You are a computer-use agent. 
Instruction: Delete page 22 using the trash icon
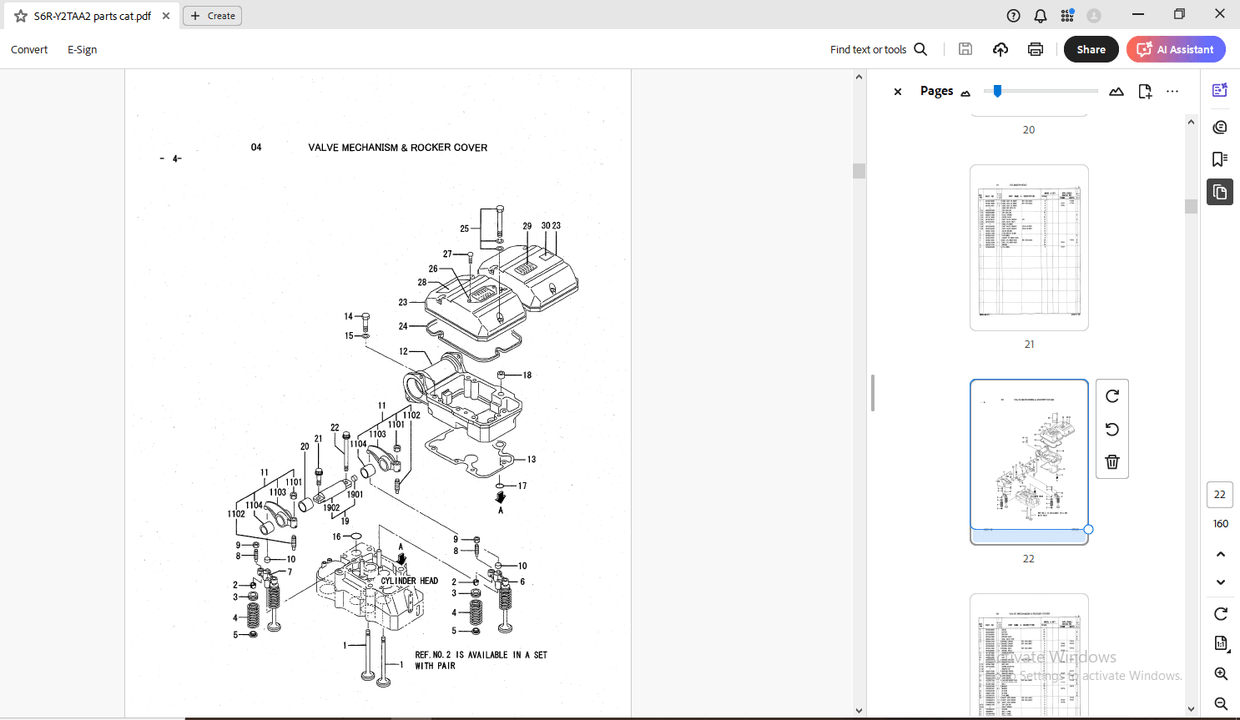(x=1112, y=461)
